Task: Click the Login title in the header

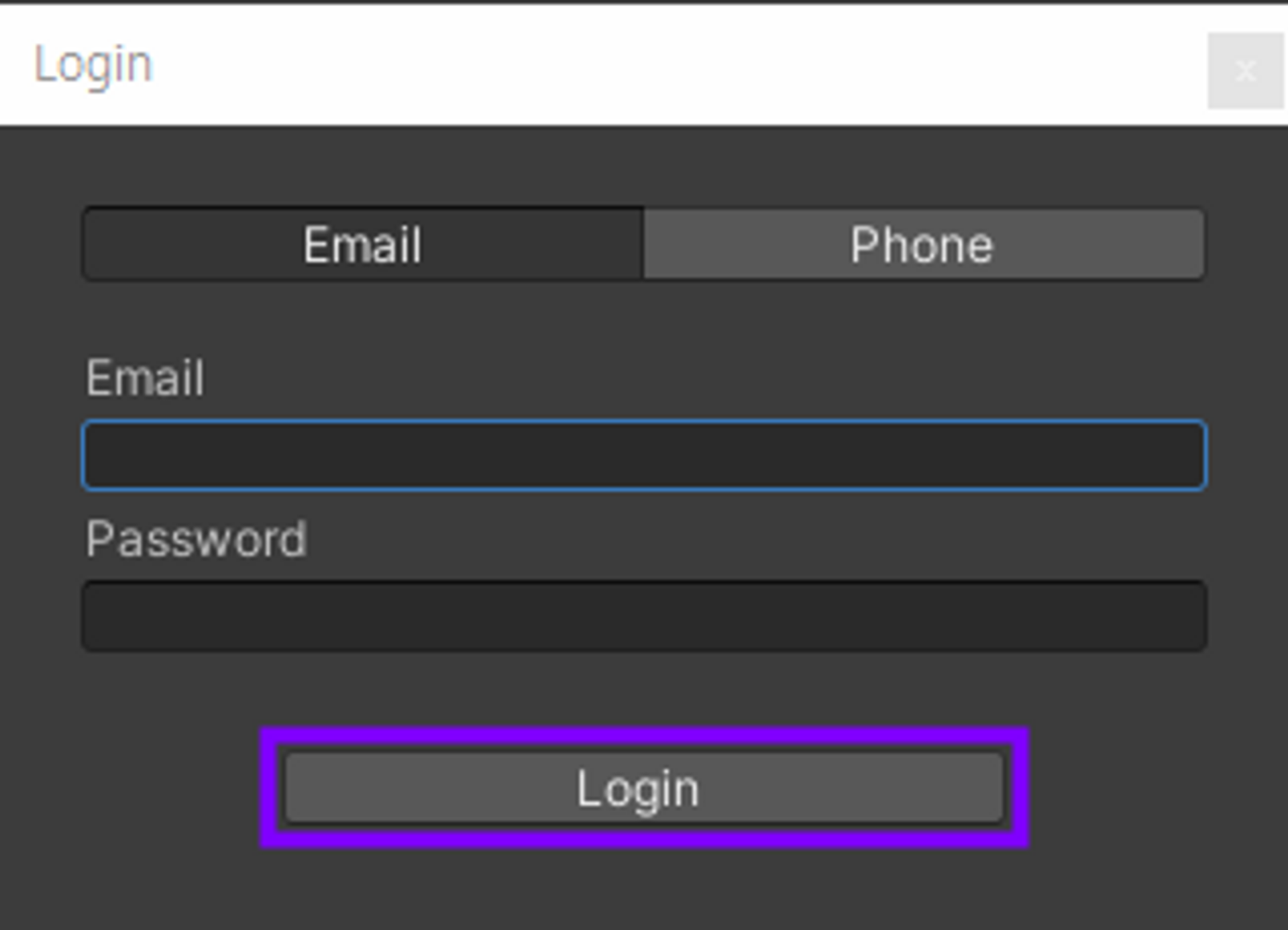Action: point(93,66)
